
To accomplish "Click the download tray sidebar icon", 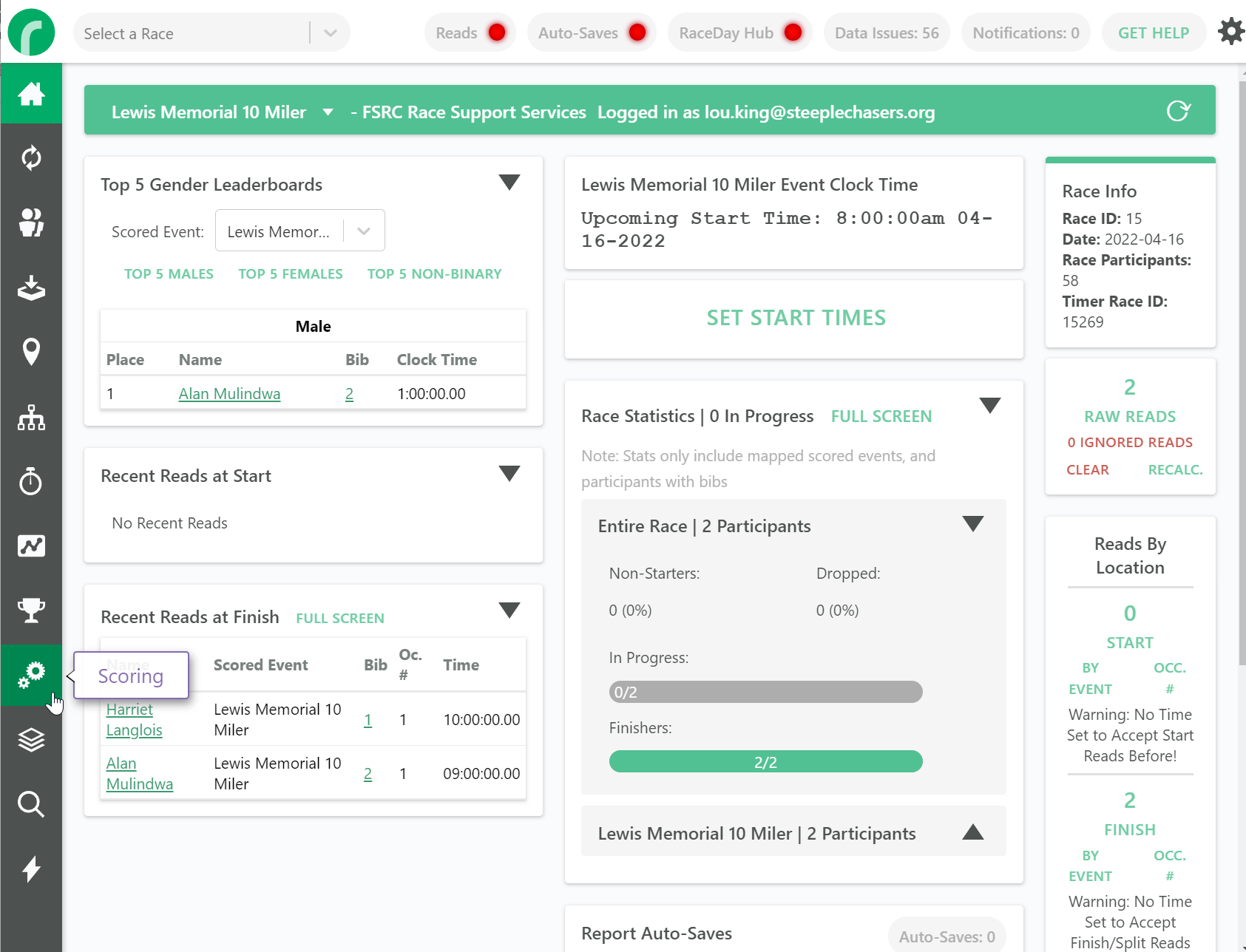I will tap(31, 288).
